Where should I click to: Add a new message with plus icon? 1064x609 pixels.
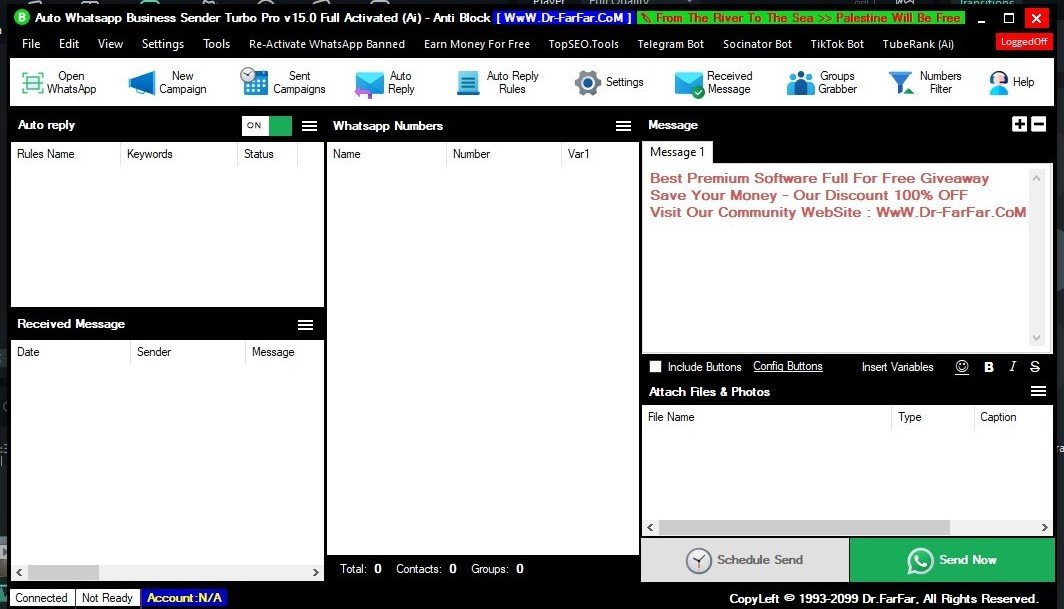(x=1019, y=124)
